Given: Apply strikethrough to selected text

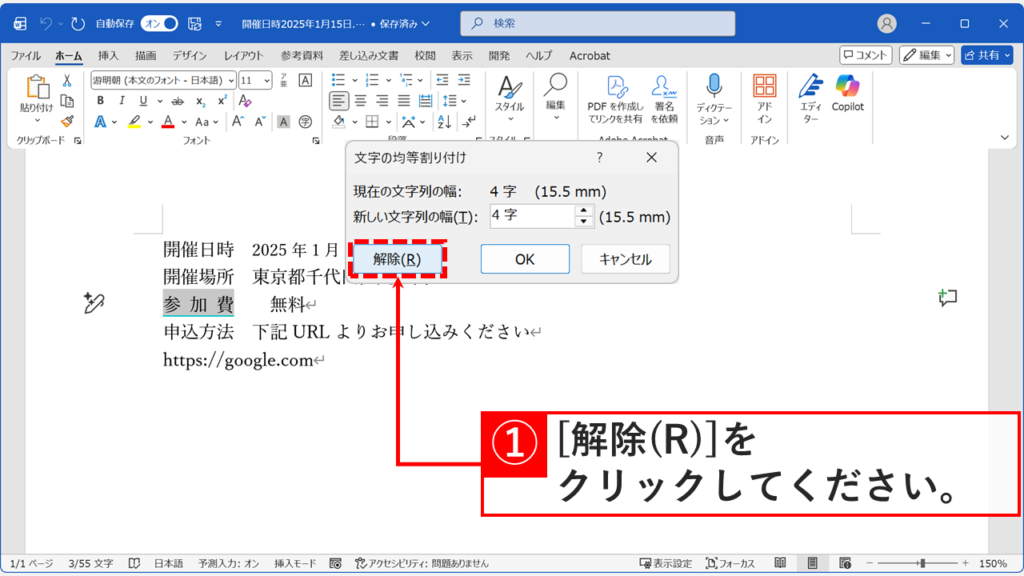Looking at the screenshot, I should [178, 100].
